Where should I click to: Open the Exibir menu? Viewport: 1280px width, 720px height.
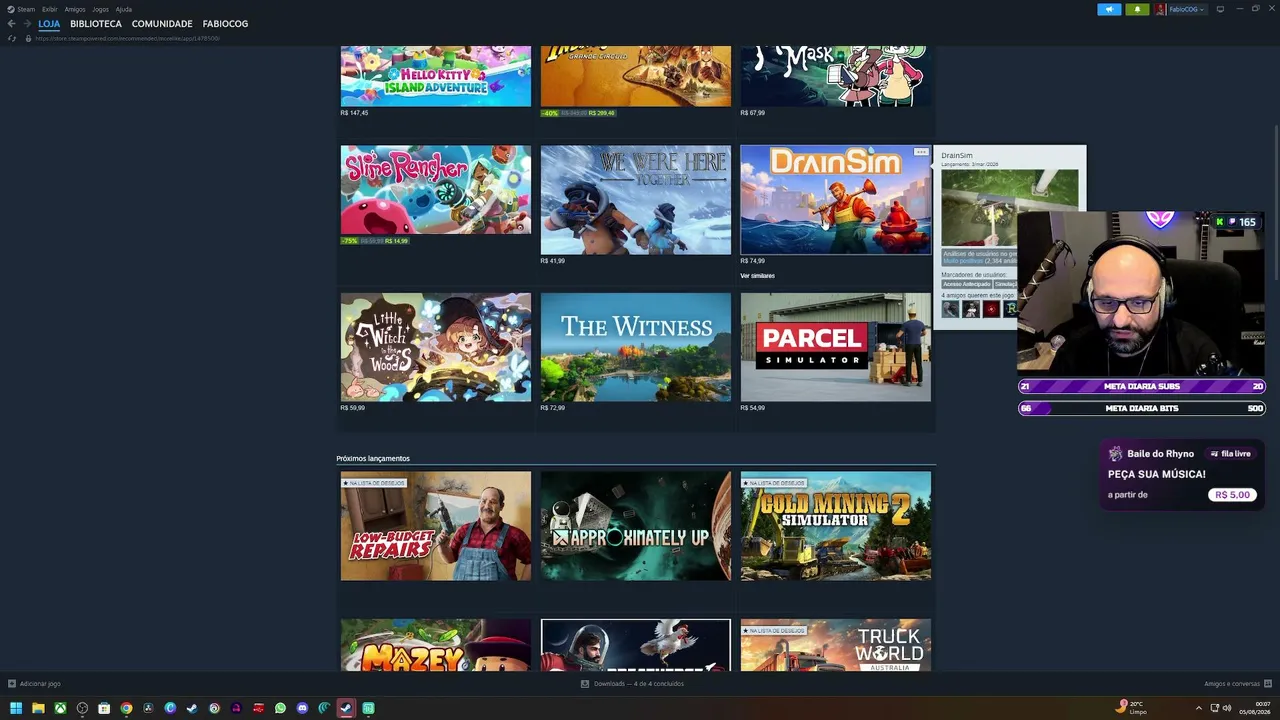coord(50,9)
